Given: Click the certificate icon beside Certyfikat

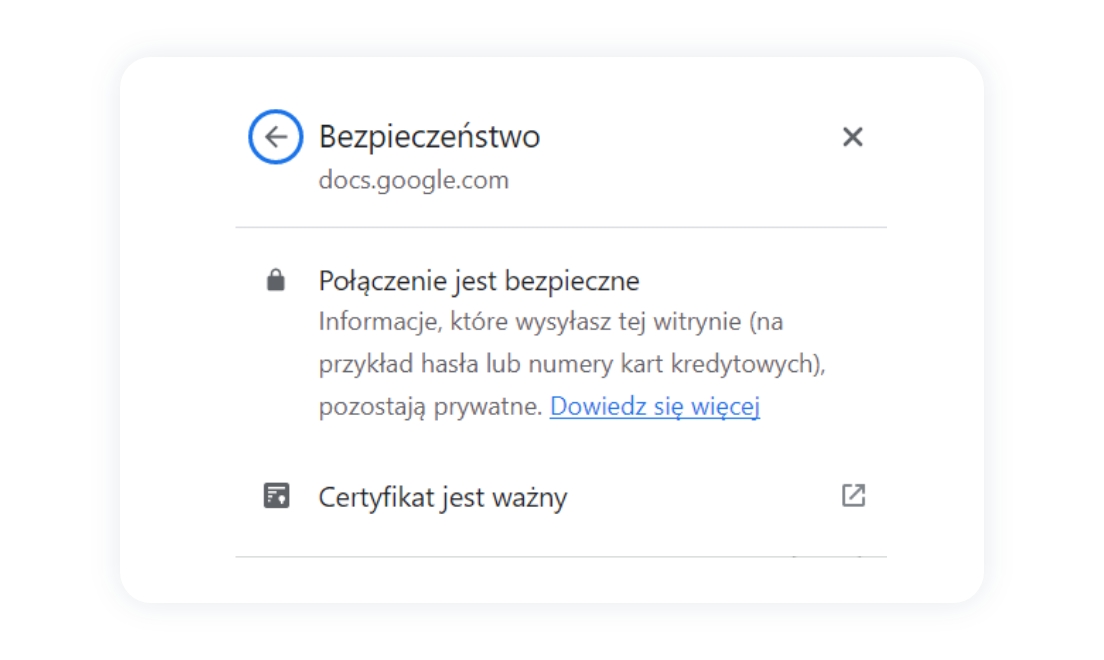Looking at the screenshot, I should [276, 496].
